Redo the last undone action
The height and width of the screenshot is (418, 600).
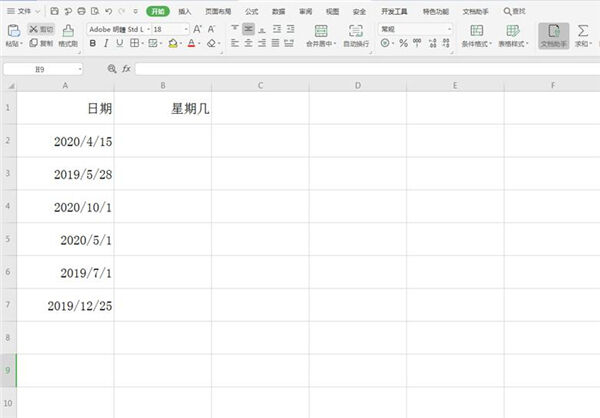tap(122, 11)
